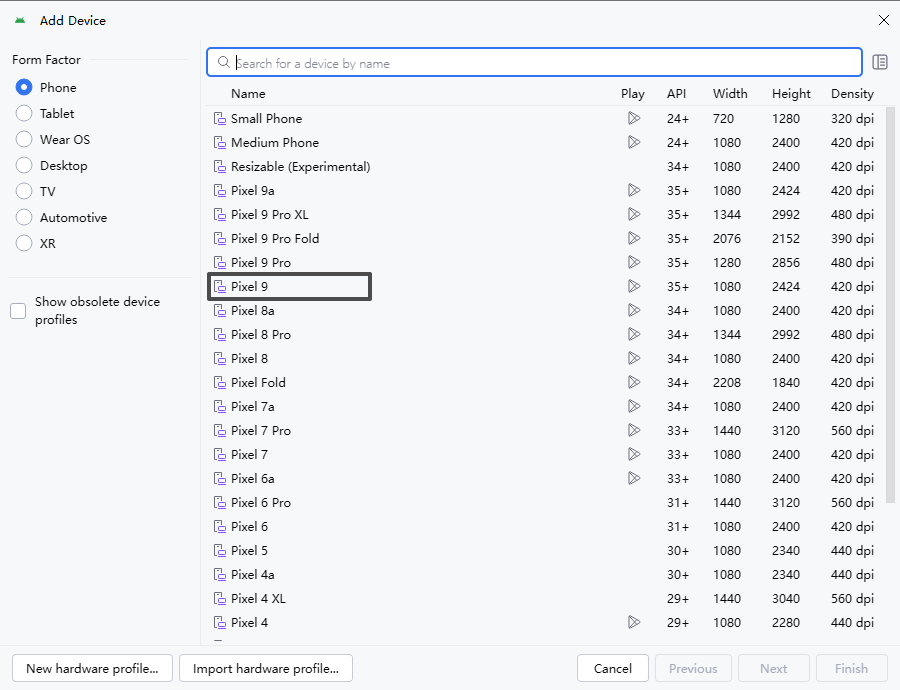Sort devices by the Height column header
The height and width of the screenshot is (690, 900).
pyautogui.click(x=791, y=94)
